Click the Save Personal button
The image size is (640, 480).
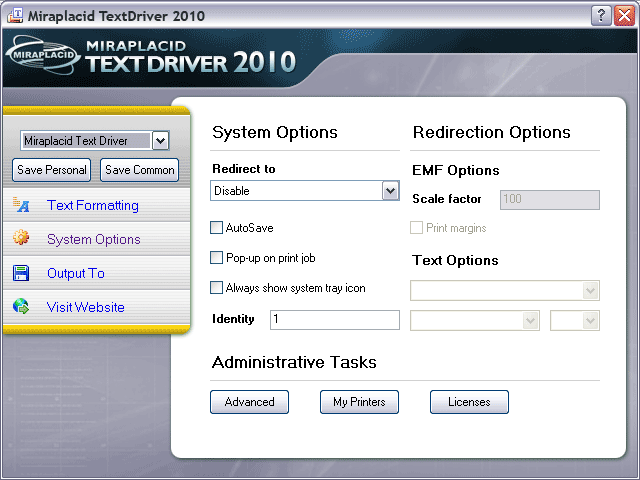pos(51,170)
